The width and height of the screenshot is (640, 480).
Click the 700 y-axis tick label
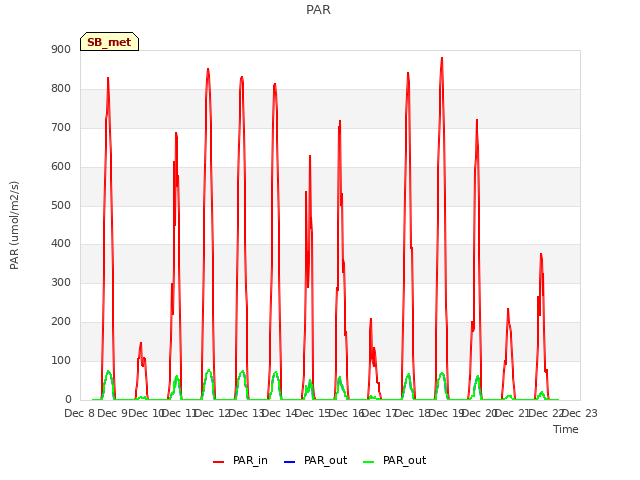61,128
